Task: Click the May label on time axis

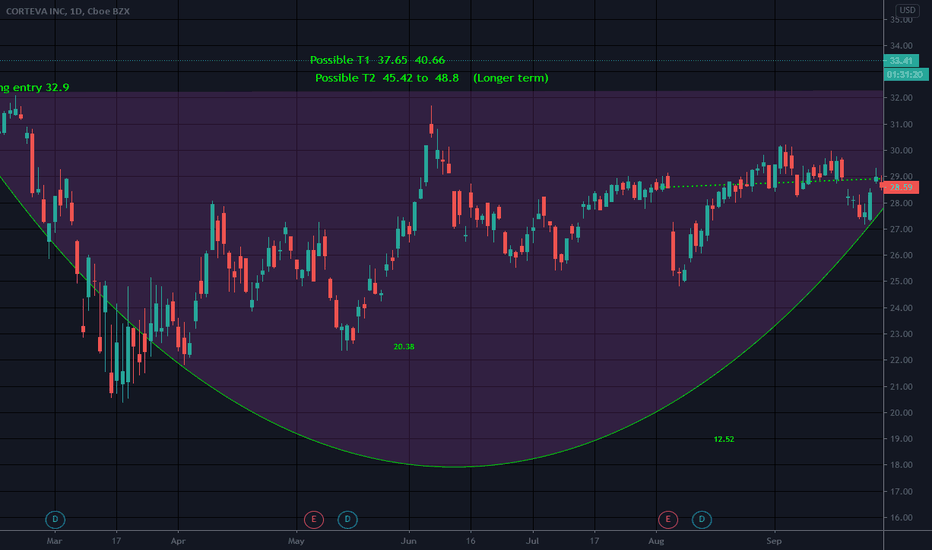Action: point(296,541)
